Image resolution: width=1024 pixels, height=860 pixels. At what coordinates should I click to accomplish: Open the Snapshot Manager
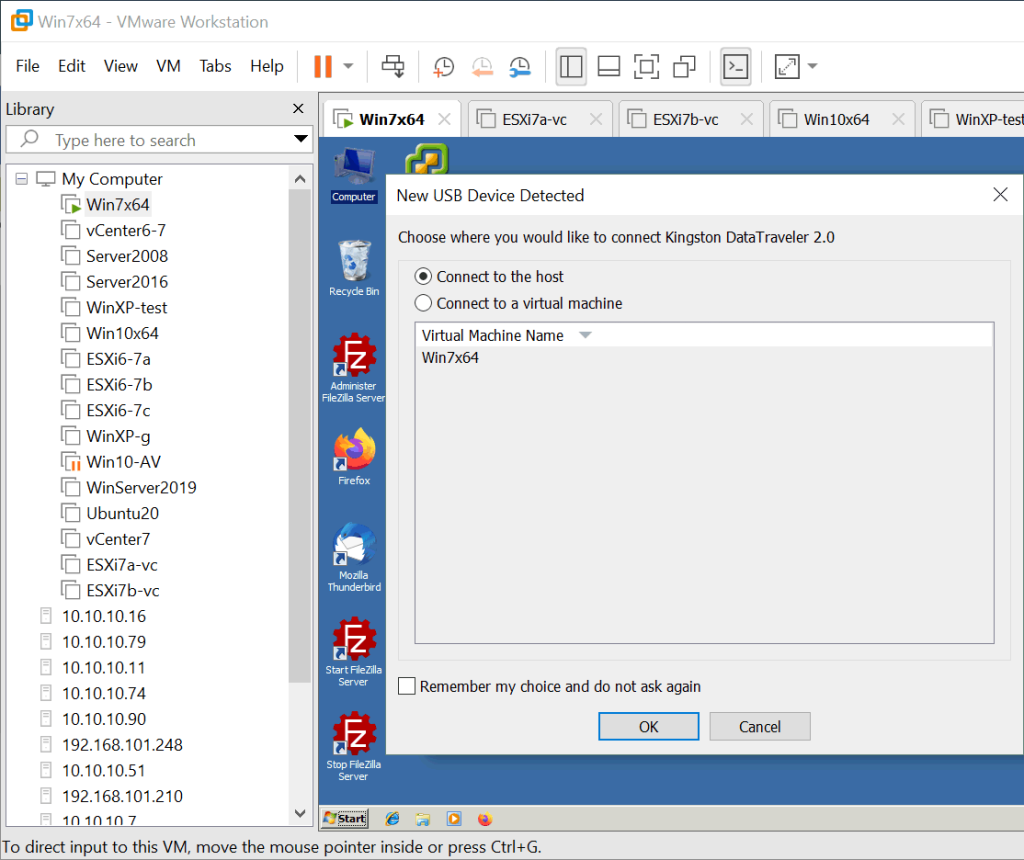pos(520,66)
